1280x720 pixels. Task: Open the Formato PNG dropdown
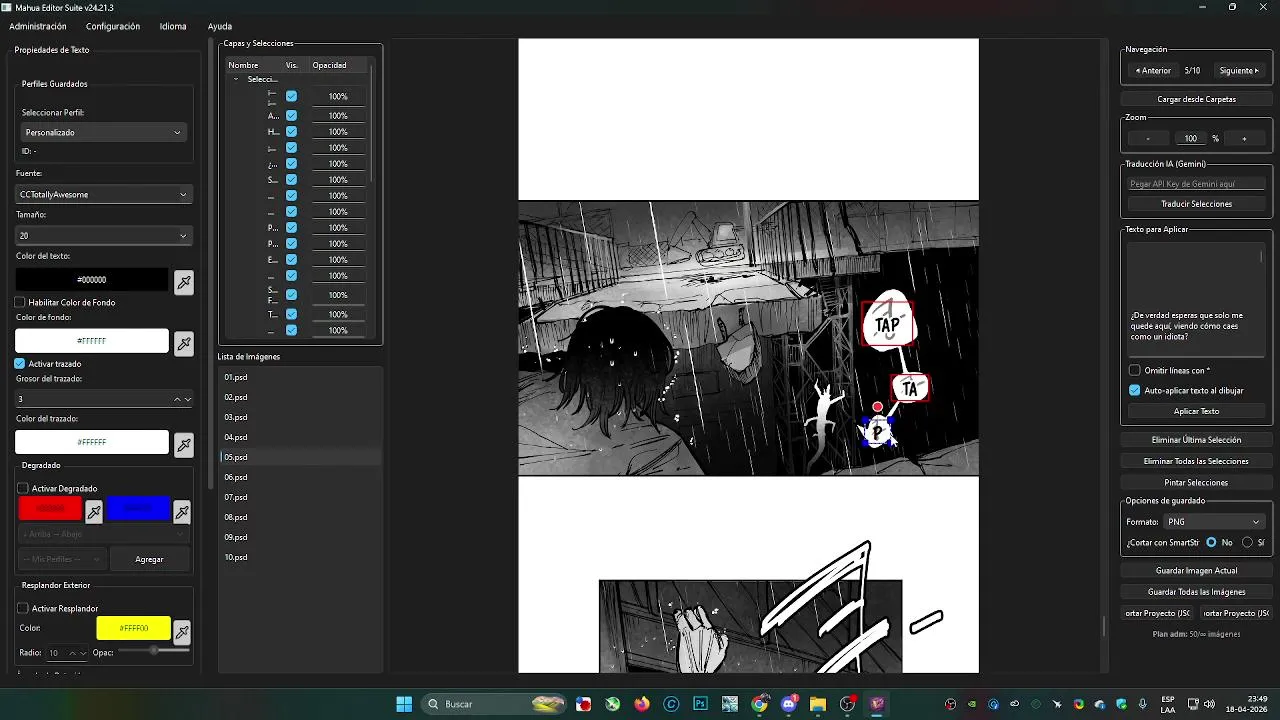coord(1213,521)
